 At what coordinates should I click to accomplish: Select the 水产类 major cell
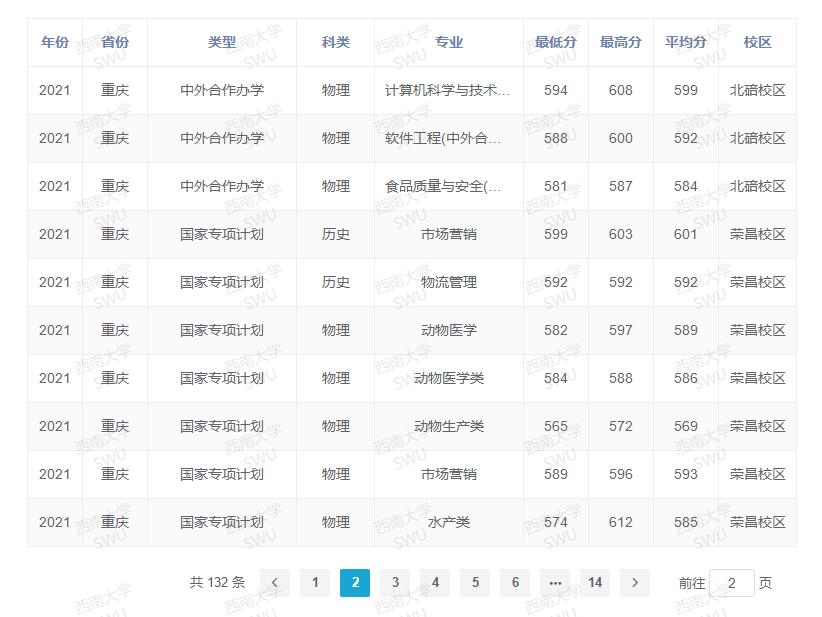coord(447,522)
